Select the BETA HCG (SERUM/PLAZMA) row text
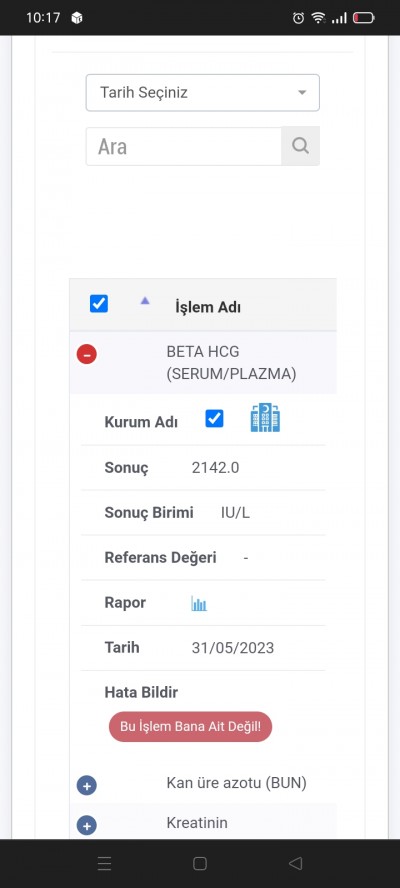 click(x=231, y=363)
